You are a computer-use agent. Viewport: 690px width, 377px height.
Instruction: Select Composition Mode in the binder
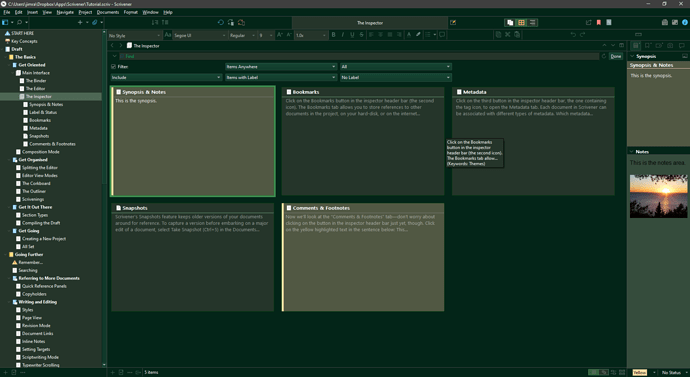(40, 152)
